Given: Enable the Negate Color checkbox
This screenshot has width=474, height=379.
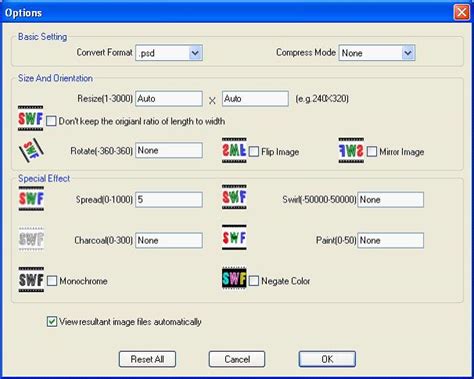Looking at the screenshot, I should tap(254, 281).
